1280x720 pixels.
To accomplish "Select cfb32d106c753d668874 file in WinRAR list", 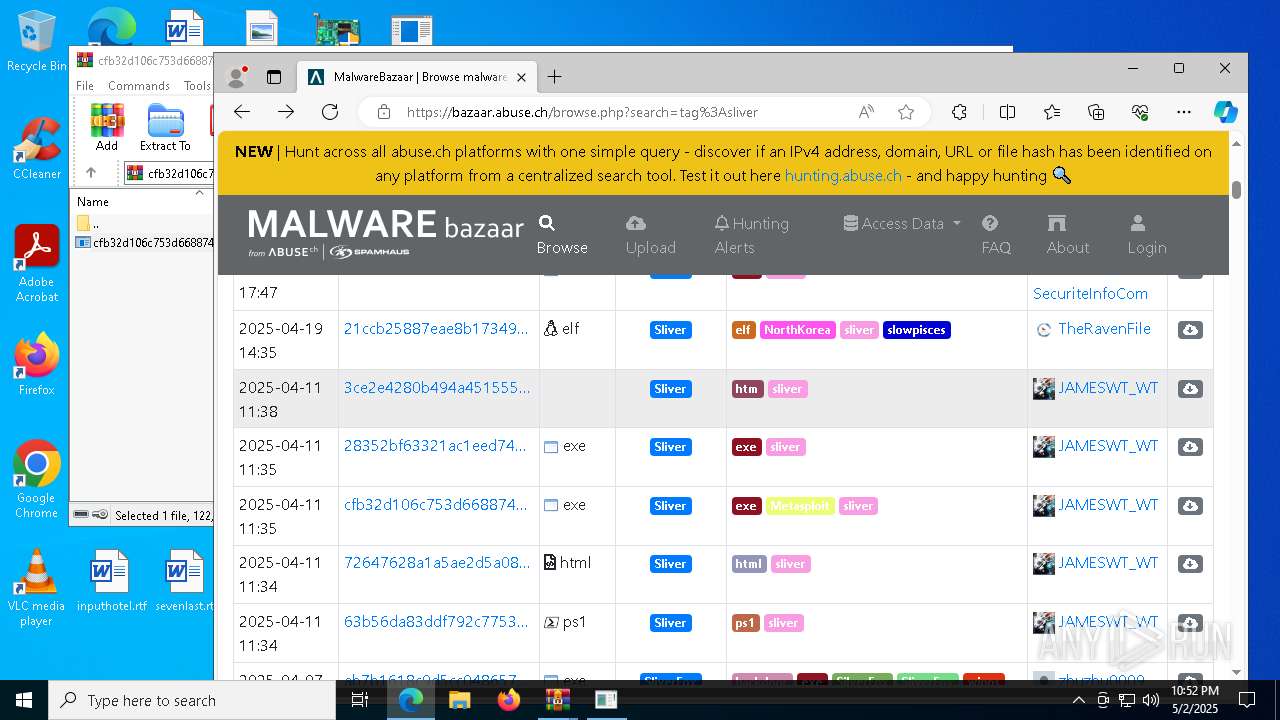I will [145, 242].
